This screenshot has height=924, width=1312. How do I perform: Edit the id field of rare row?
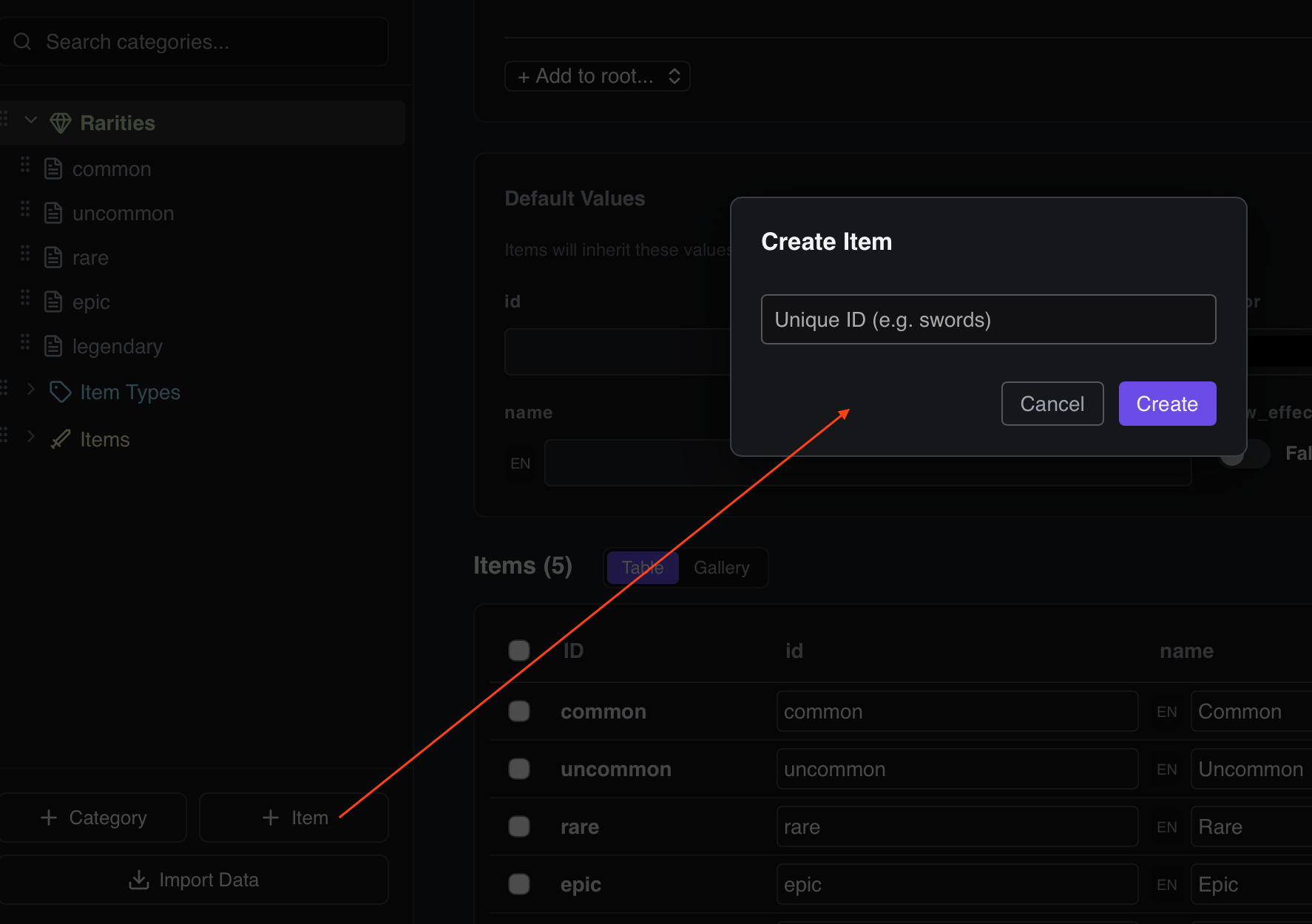[x=957, y=826]
